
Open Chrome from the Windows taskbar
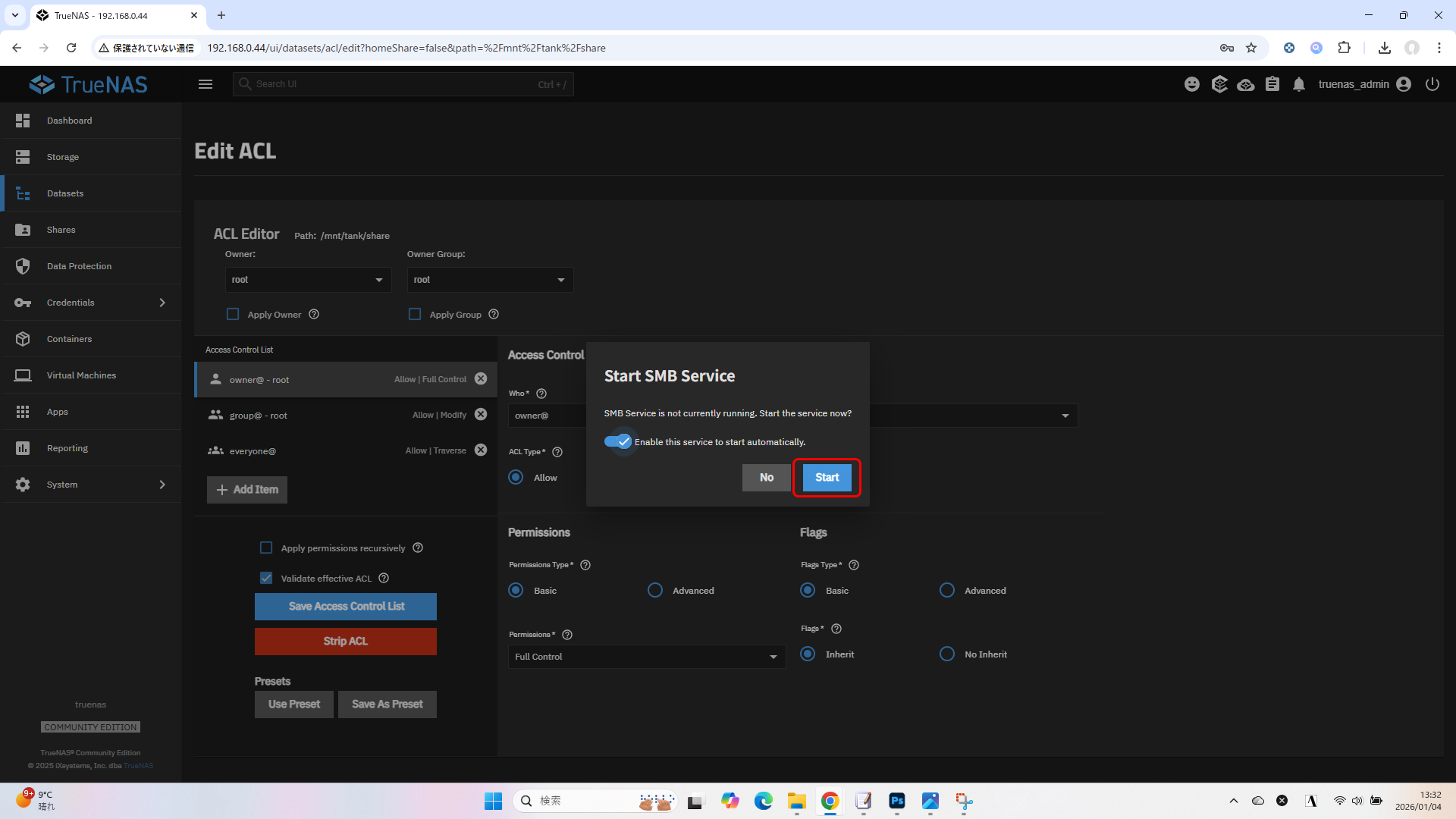[830, 801]
